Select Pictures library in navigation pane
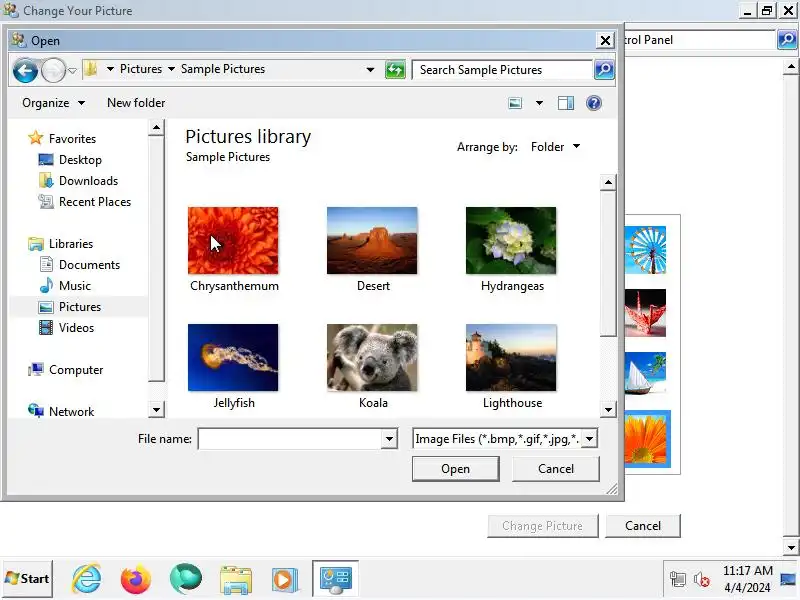The height and width of the screenshot is (600, 800). 80,307
